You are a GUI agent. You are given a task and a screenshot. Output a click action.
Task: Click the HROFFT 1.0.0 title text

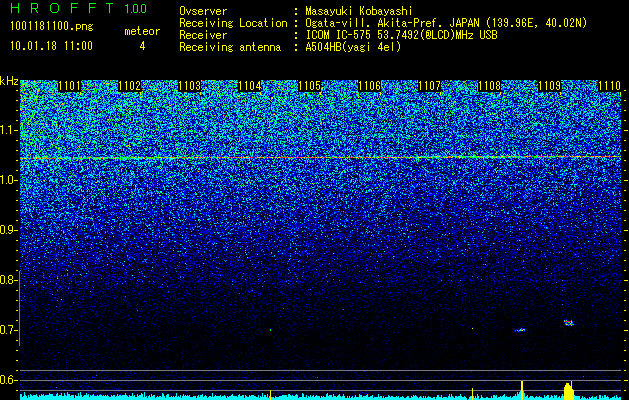coord(78,8)
